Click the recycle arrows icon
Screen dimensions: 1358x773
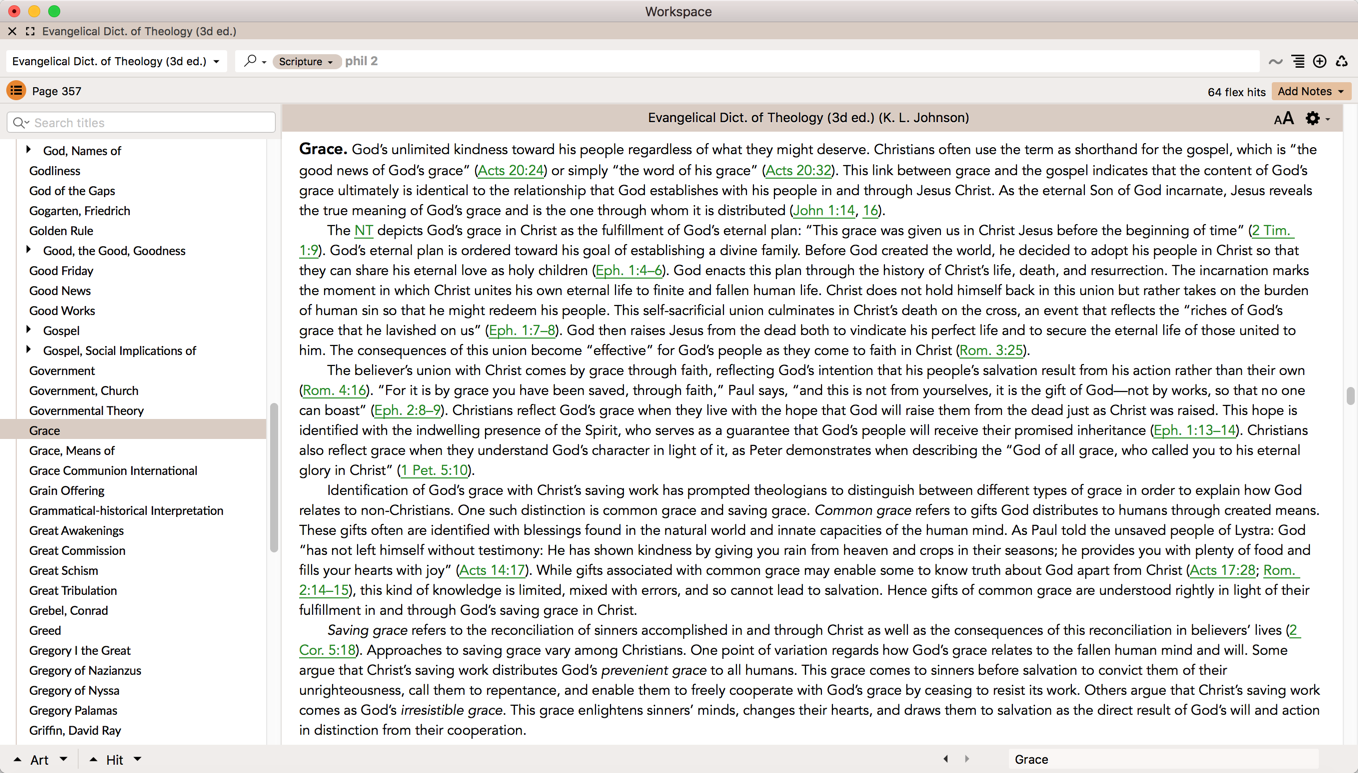[x=1342, y=62]
